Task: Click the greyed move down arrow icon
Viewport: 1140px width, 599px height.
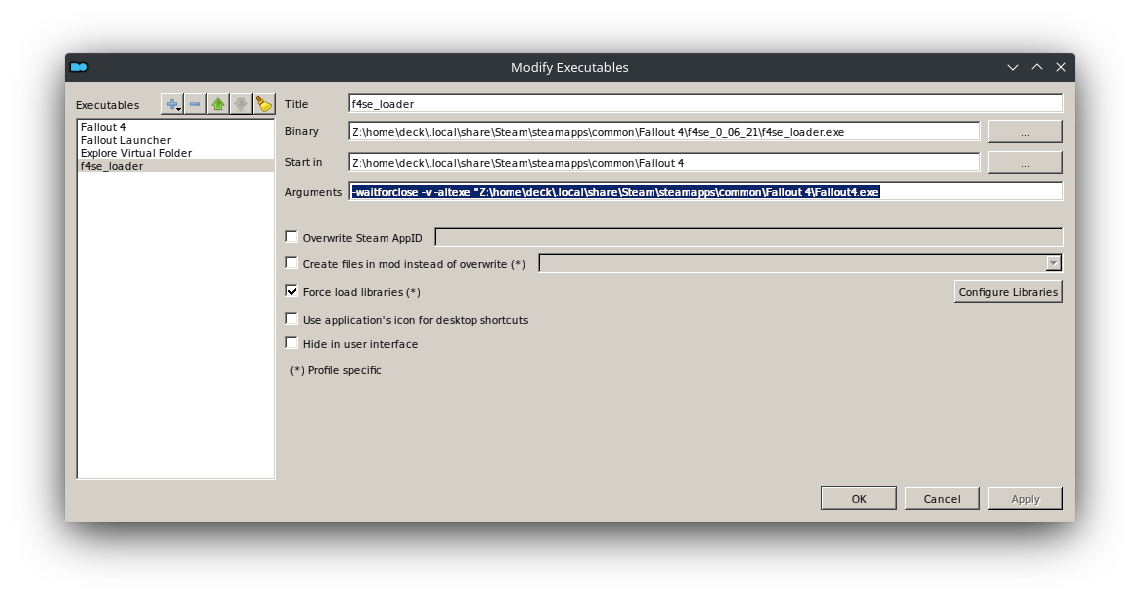Action: pos(241,105)
